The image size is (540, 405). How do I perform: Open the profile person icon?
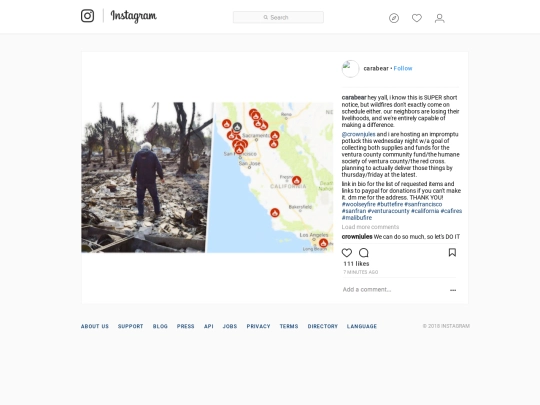(x=439, y=18)
